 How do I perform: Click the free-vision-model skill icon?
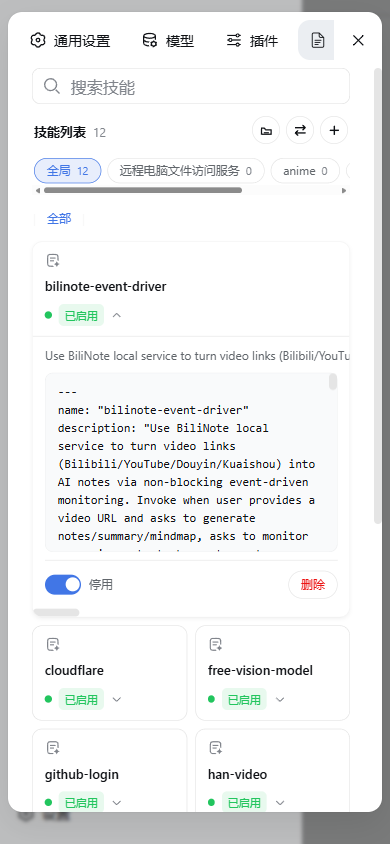click(216, 644)
